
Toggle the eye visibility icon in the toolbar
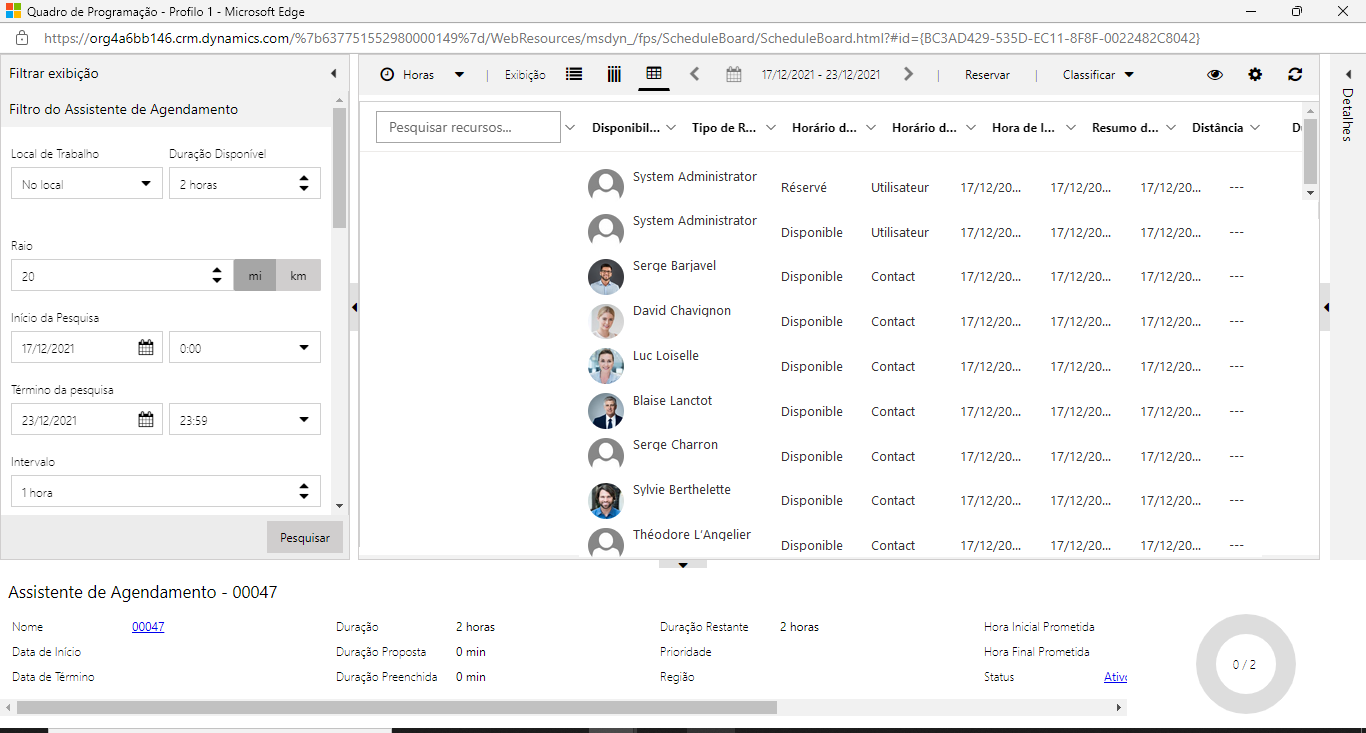[x=1215, y=75]
